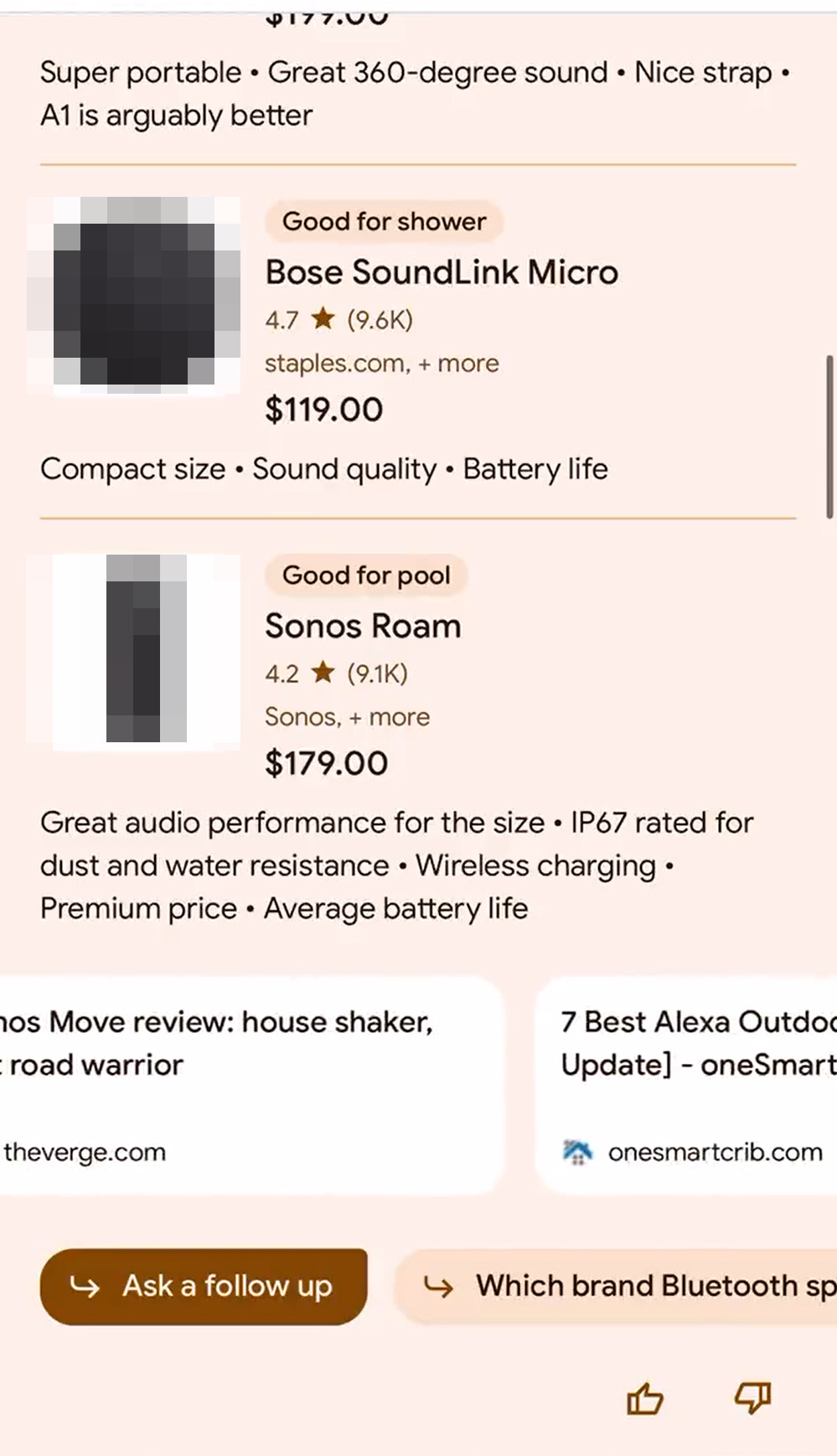Click the arrow icon on the suggested question chip

438,1286
